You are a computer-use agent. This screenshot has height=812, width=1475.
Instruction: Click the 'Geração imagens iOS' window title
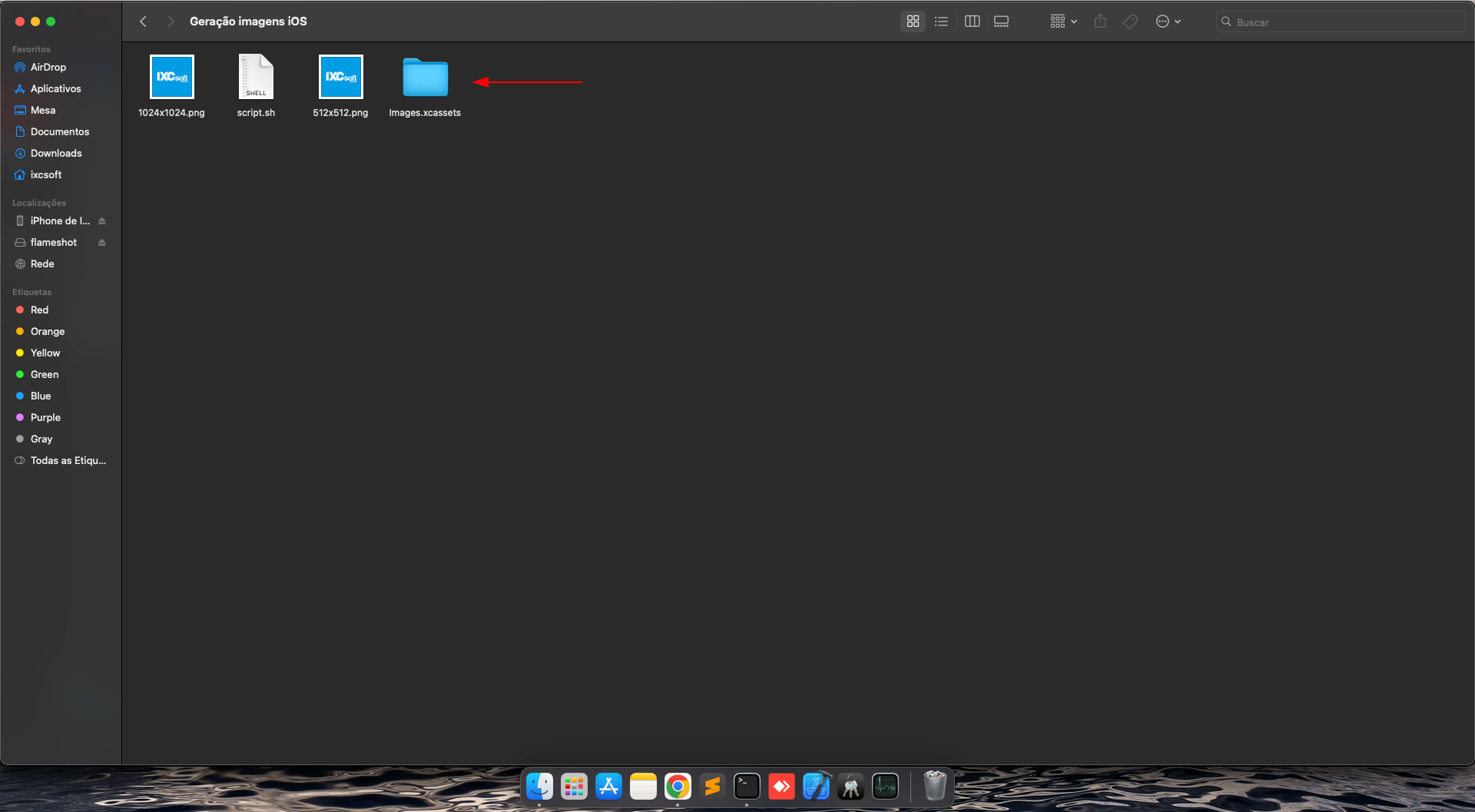coord(248,22)
